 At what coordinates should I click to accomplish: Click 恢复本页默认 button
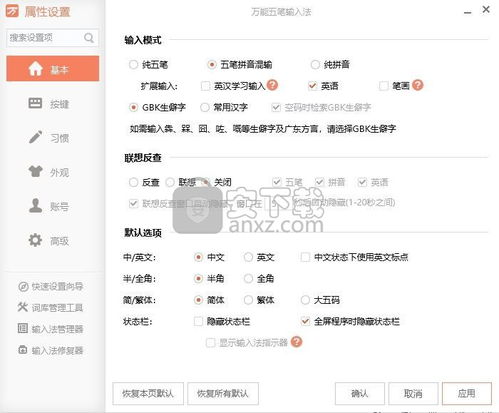tap(148, 393)
